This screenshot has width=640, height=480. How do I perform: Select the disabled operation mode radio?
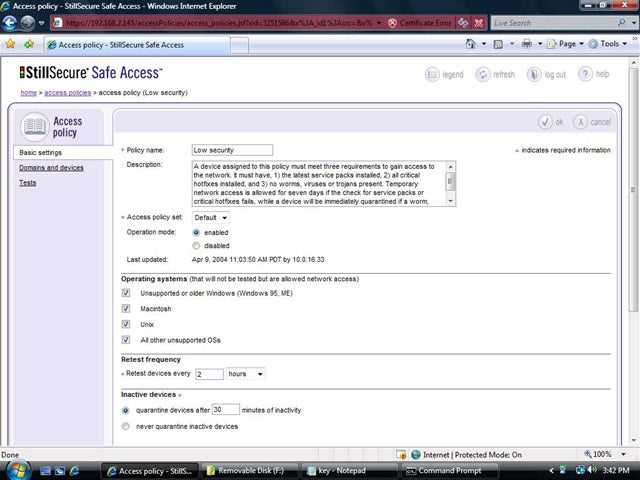pos(196,245)
